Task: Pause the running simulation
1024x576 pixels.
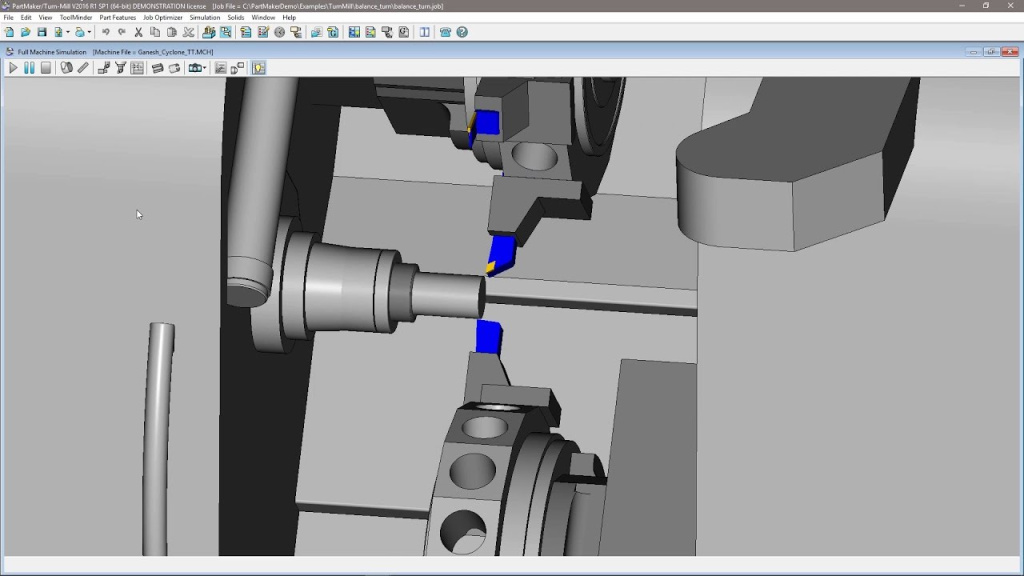Action: 30,67
